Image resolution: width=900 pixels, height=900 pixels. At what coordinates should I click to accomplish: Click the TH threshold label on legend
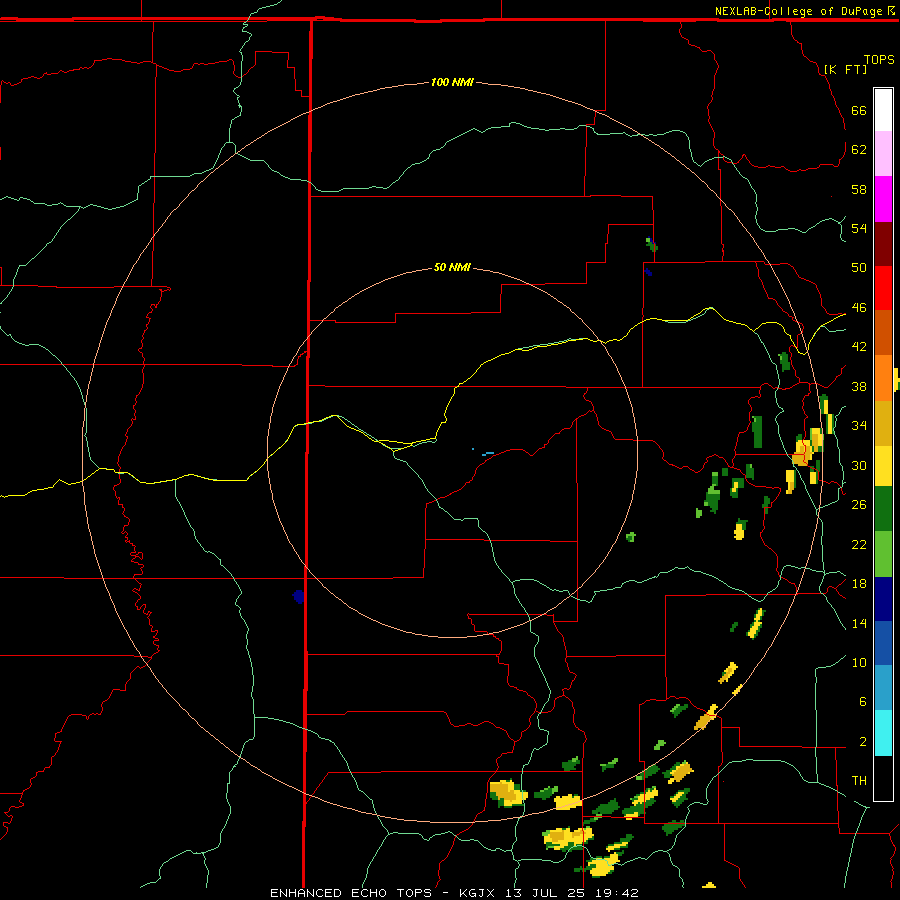pyautogui.click(x=859, y=780)
